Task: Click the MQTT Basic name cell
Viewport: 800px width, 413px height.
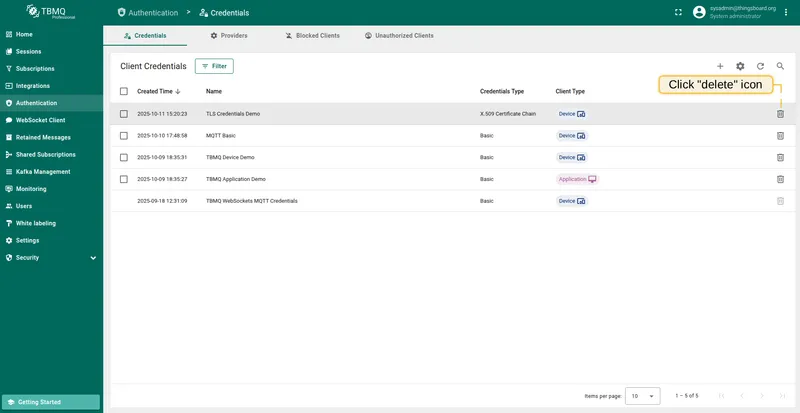Action: click(x=221, y=136)
